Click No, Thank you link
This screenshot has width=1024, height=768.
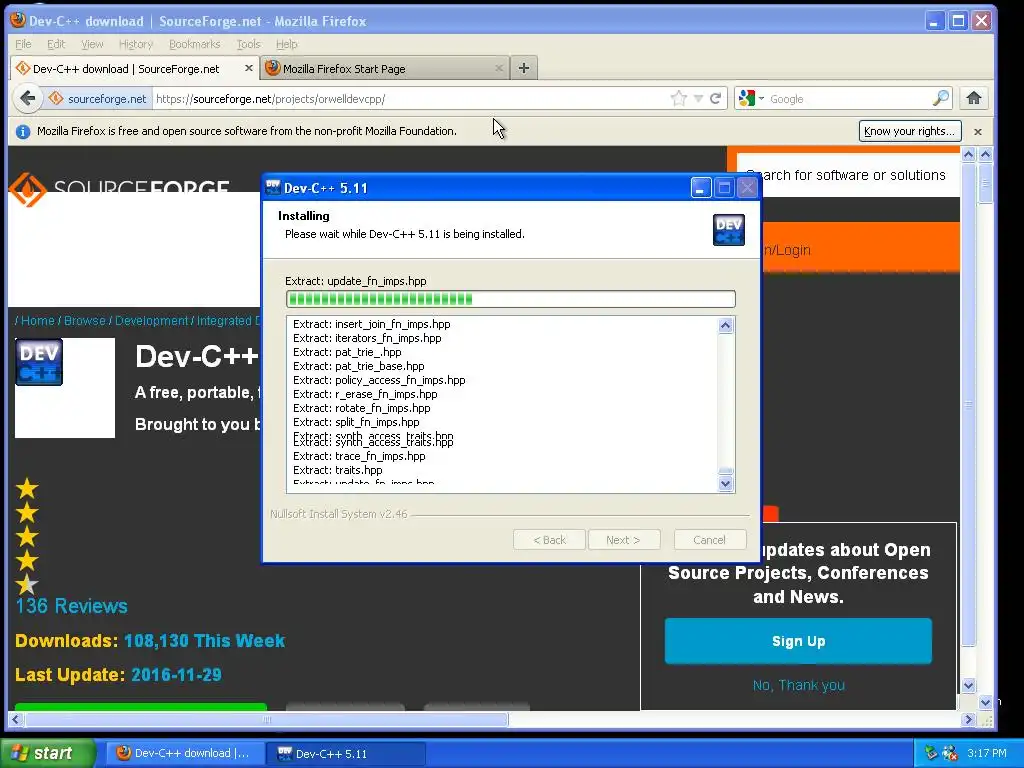(799, 685)
